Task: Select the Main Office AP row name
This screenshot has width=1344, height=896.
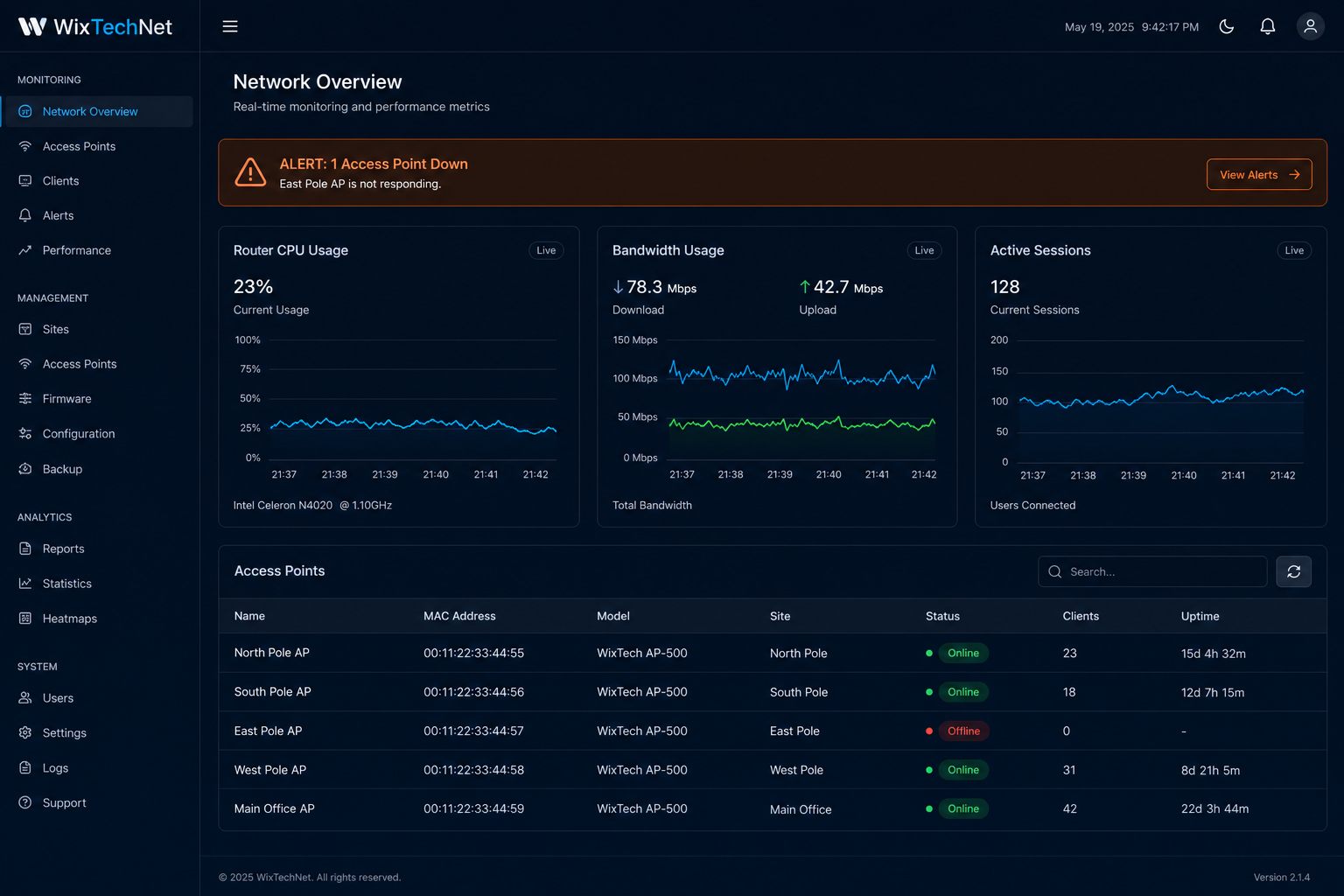Action: pyautogui.click(x=274, y=808)
